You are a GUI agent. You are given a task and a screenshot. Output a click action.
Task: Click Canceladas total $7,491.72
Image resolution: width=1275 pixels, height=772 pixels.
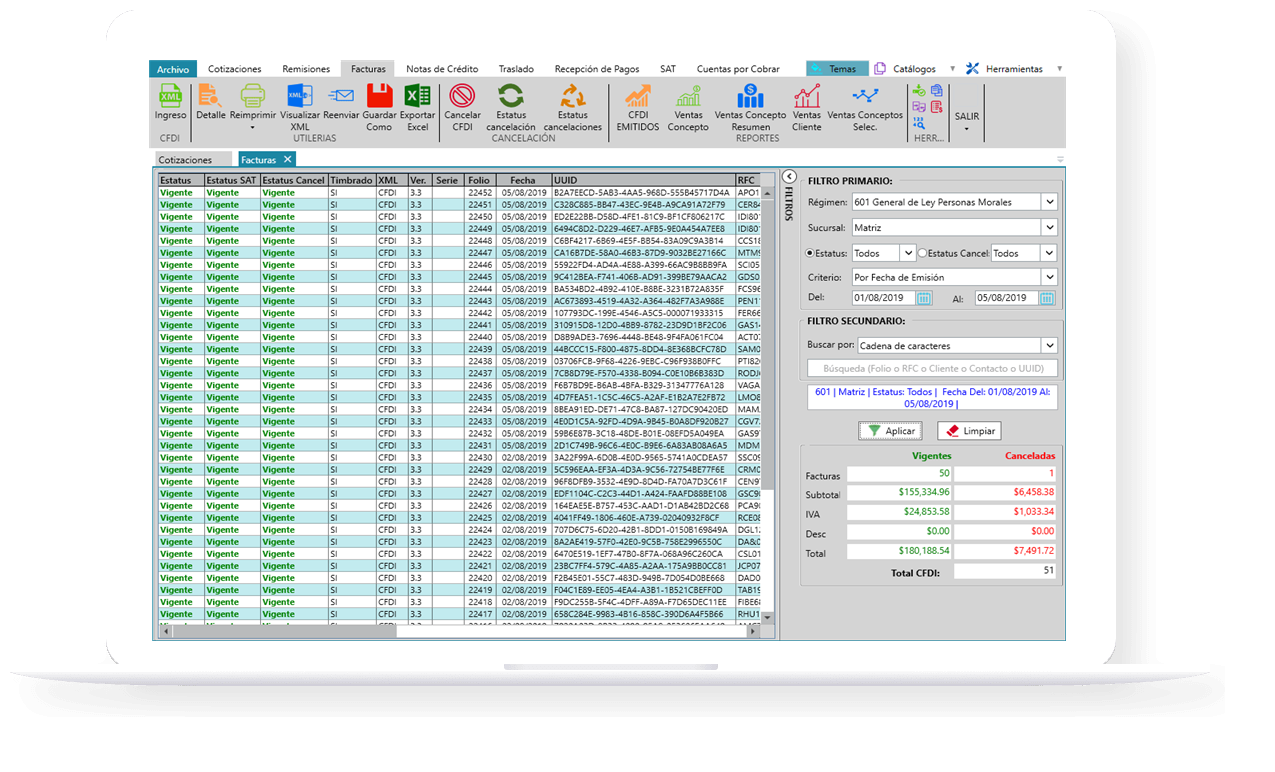[x=1004, y=551]
